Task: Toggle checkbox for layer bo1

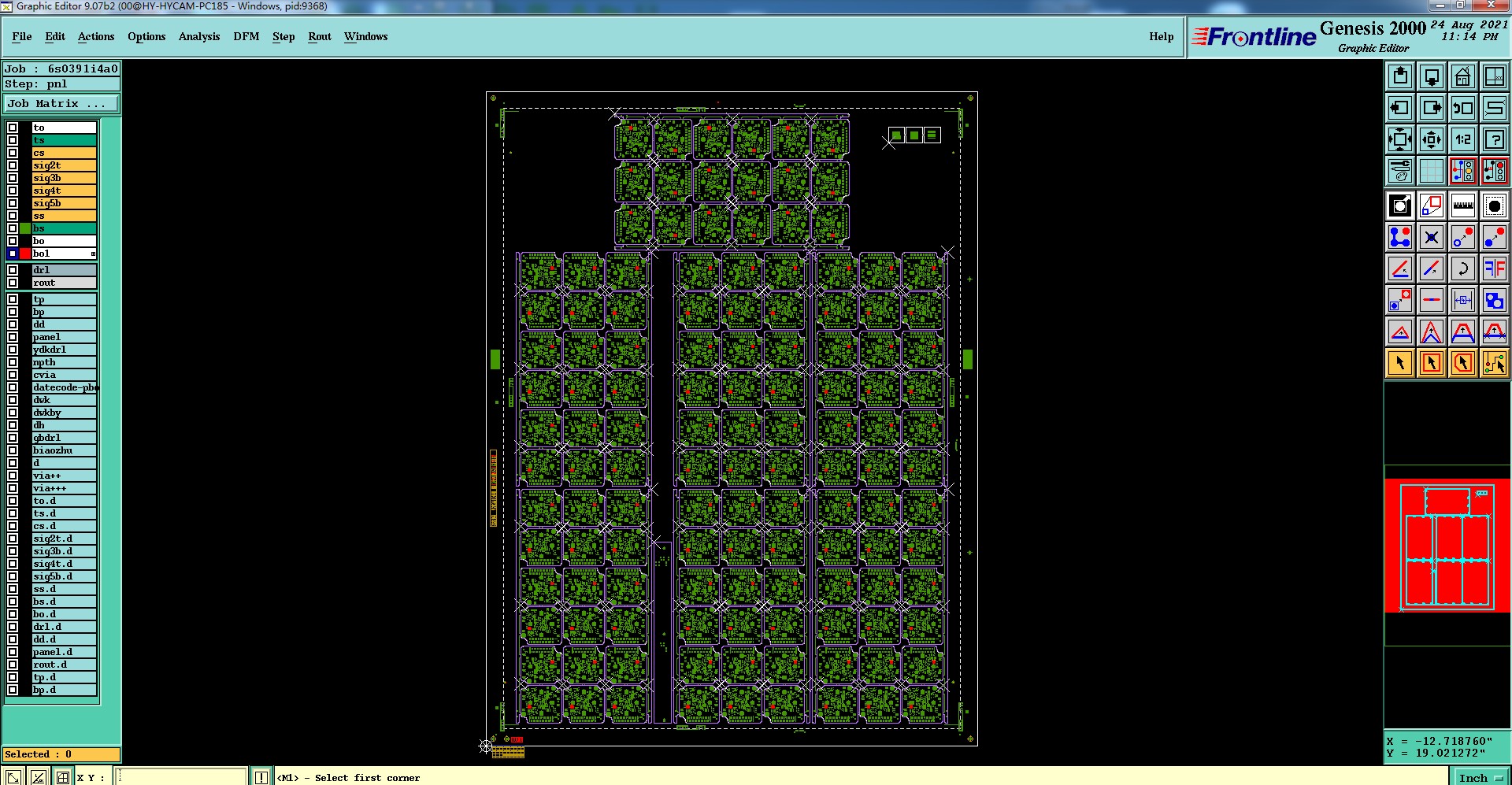Action: [x=13, y=254]
